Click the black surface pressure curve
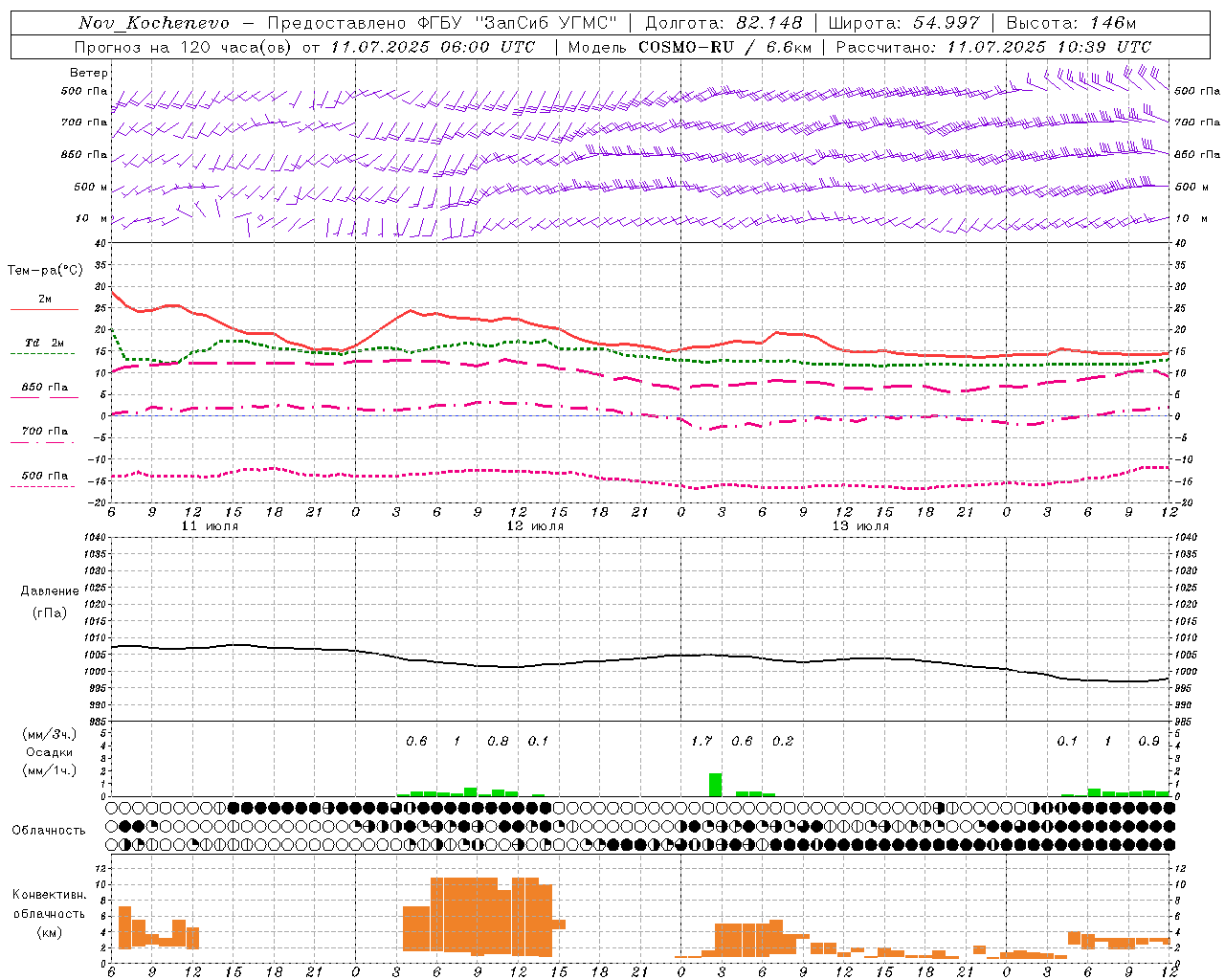Viewport: 1225px width, 980px height. (639, 658)
